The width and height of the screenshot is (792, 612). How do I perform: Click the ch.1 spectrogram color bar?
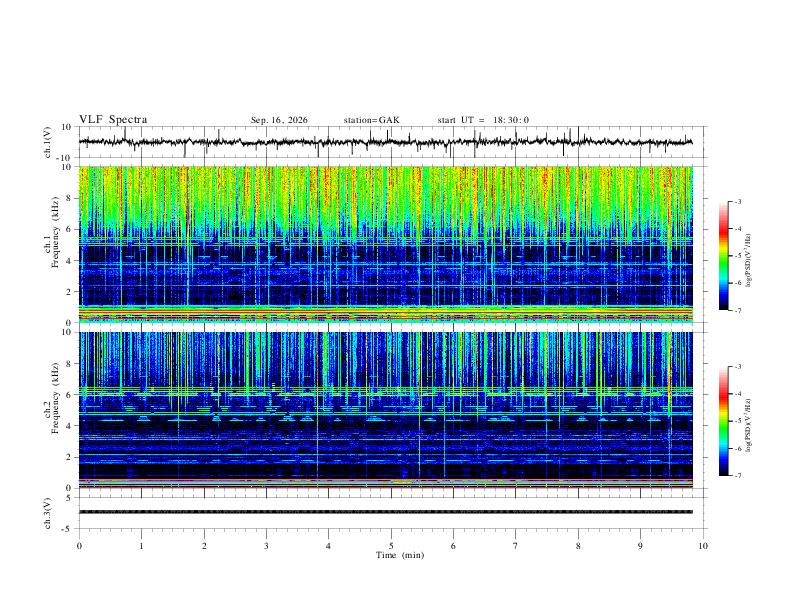723,256
